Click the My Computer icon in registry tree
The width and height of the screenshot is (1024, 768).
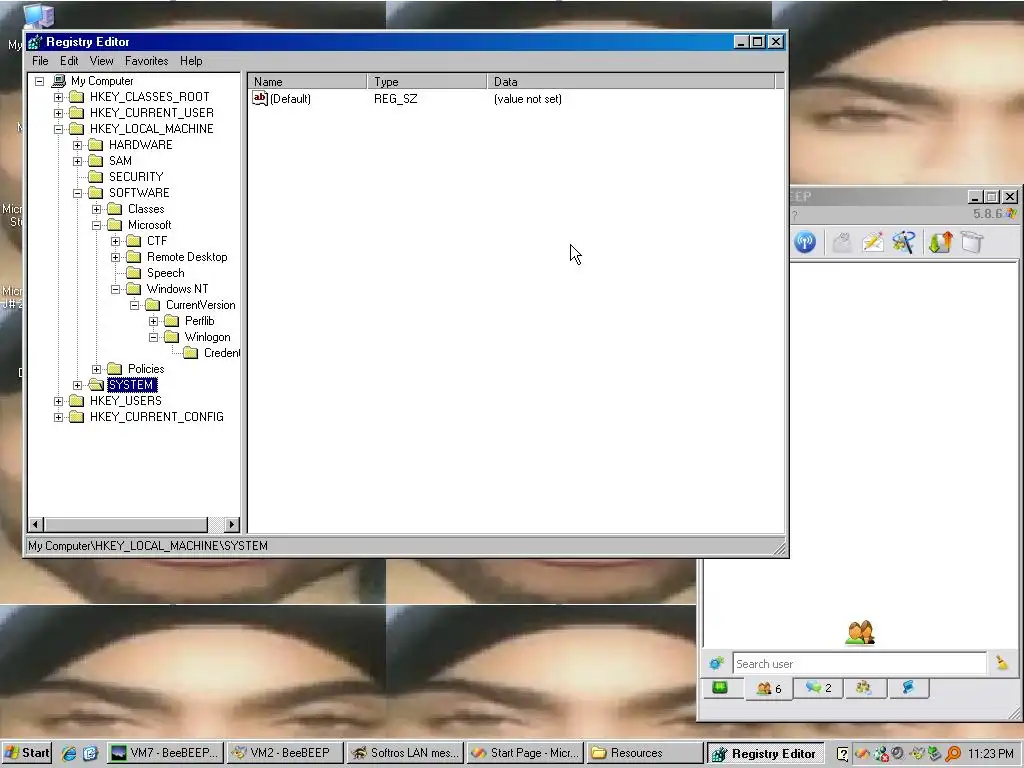tap(59, 81)
